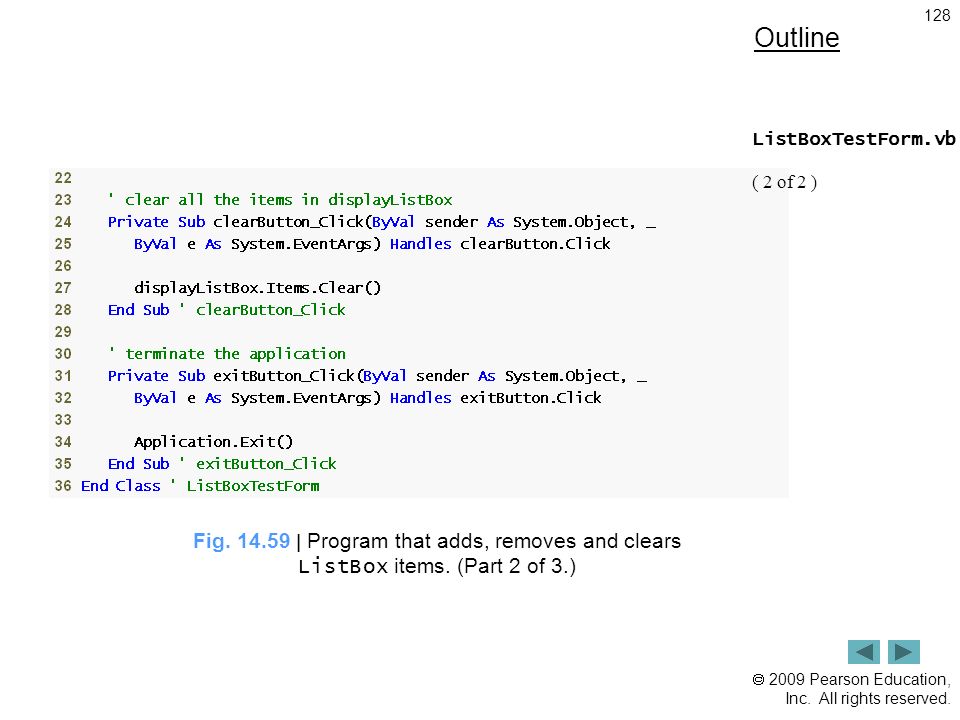
Task: Click "End Sub ' exitButton_Click" on line 35
Action: [222, 463]
